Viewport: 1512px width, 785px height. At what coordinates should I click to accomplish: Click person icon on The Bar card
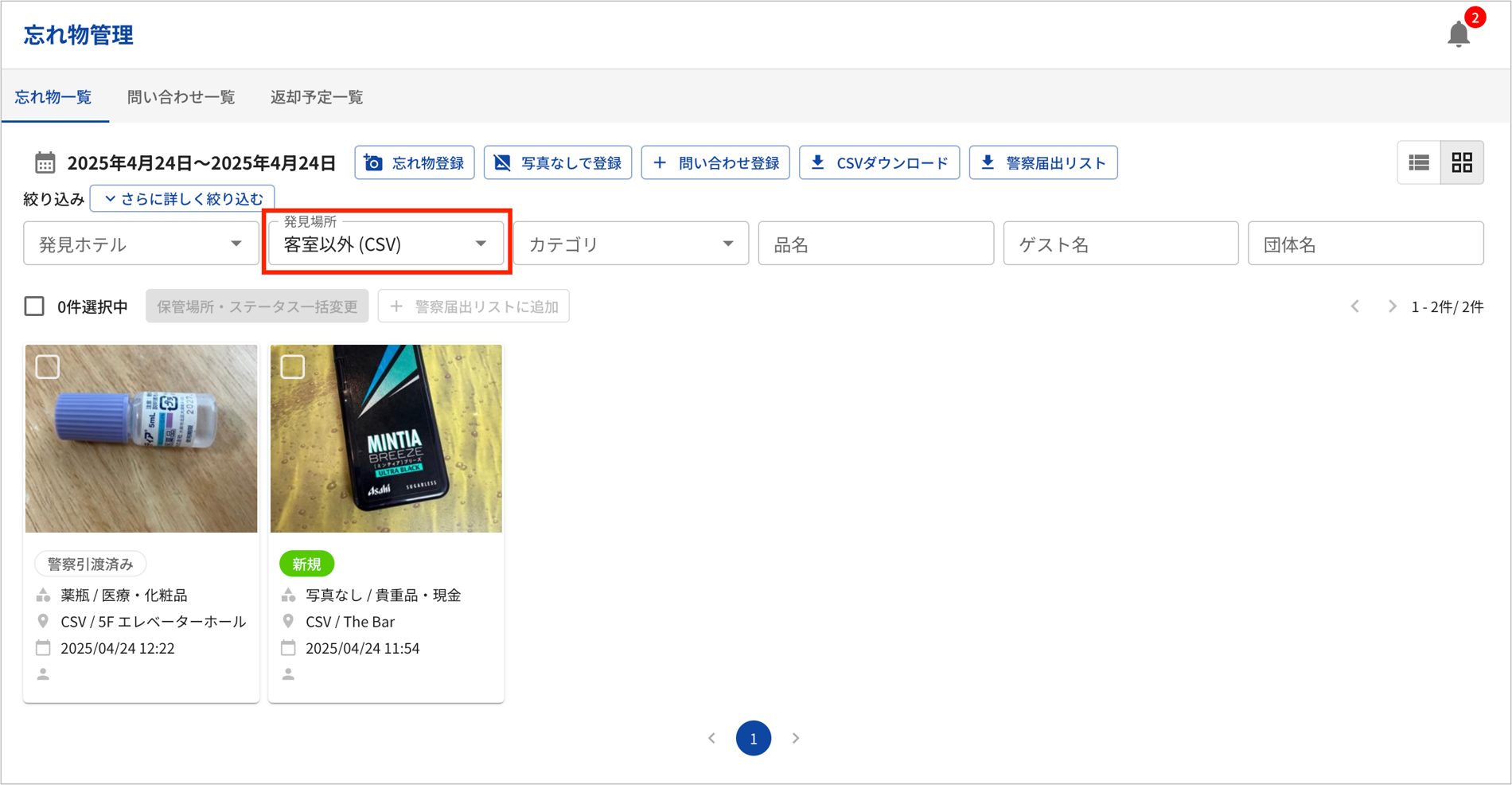pos(289,674)
